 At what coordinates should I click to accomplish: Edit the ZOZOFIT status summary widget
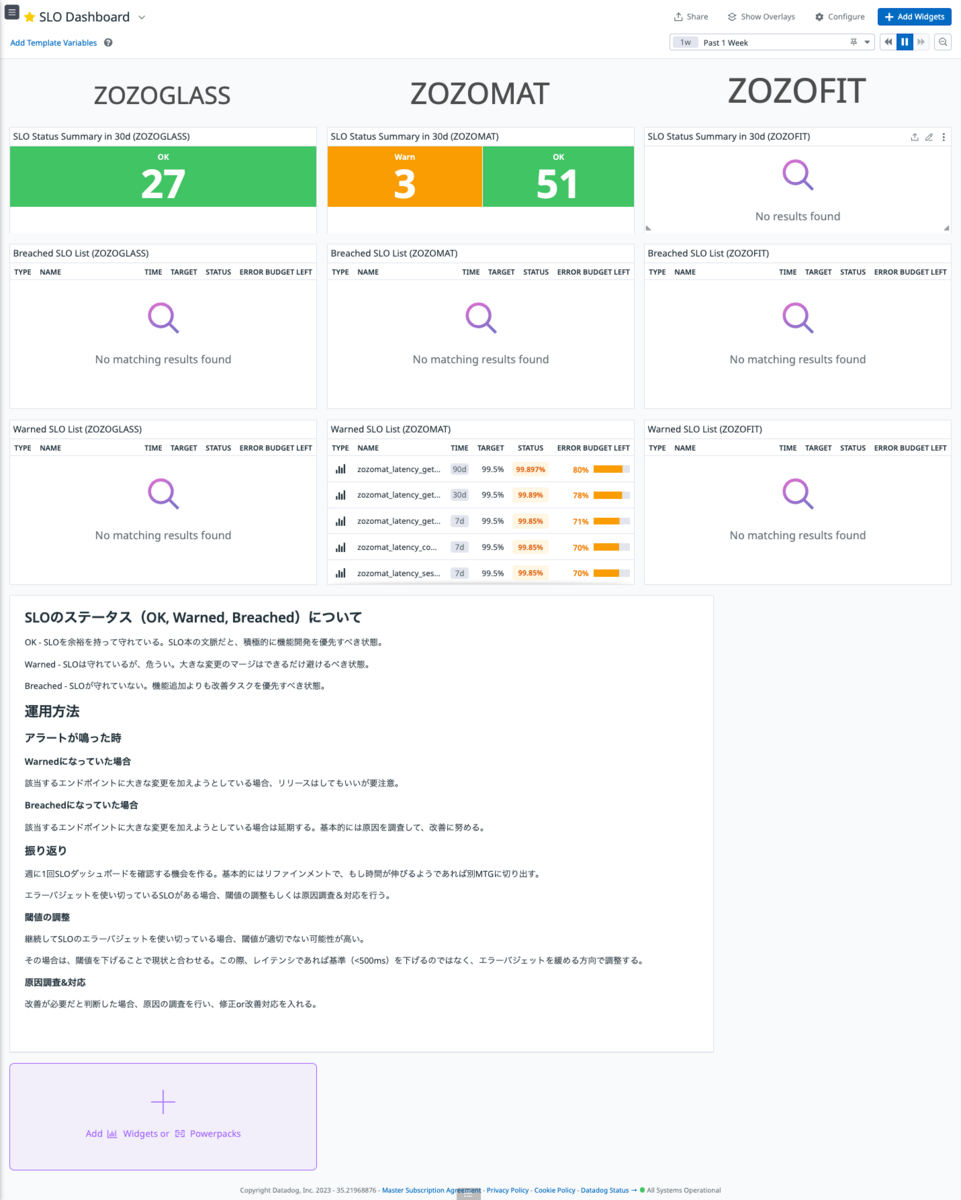[929, 137]
